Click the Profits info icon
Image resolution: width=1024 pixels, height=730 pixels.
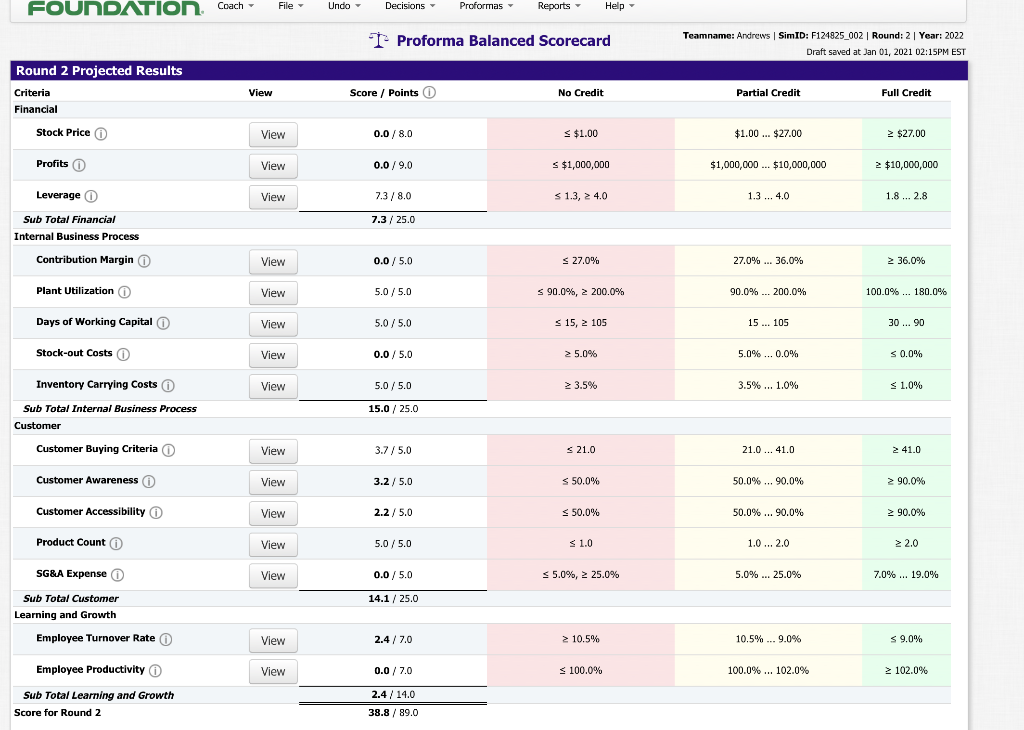(x=80, y=163)
